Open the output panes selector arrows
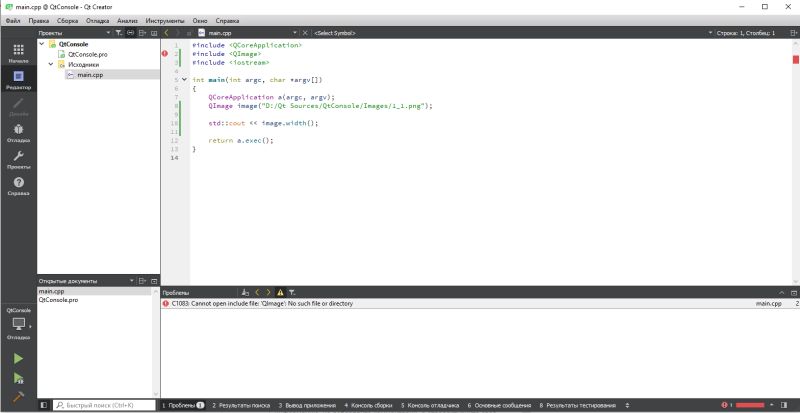Viewport: 800px width, 413px height. (627, 405)
